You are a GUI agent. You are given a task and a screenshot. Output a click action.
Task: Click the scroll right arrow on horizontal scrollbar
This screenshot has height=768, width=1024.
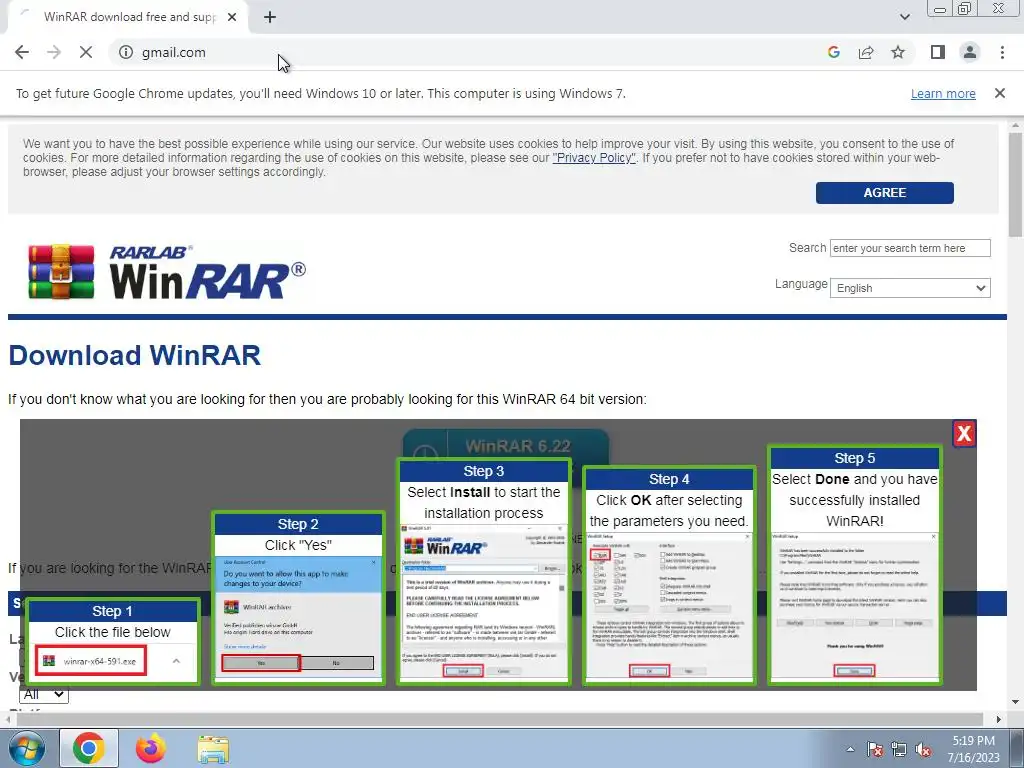coord(999,719)
